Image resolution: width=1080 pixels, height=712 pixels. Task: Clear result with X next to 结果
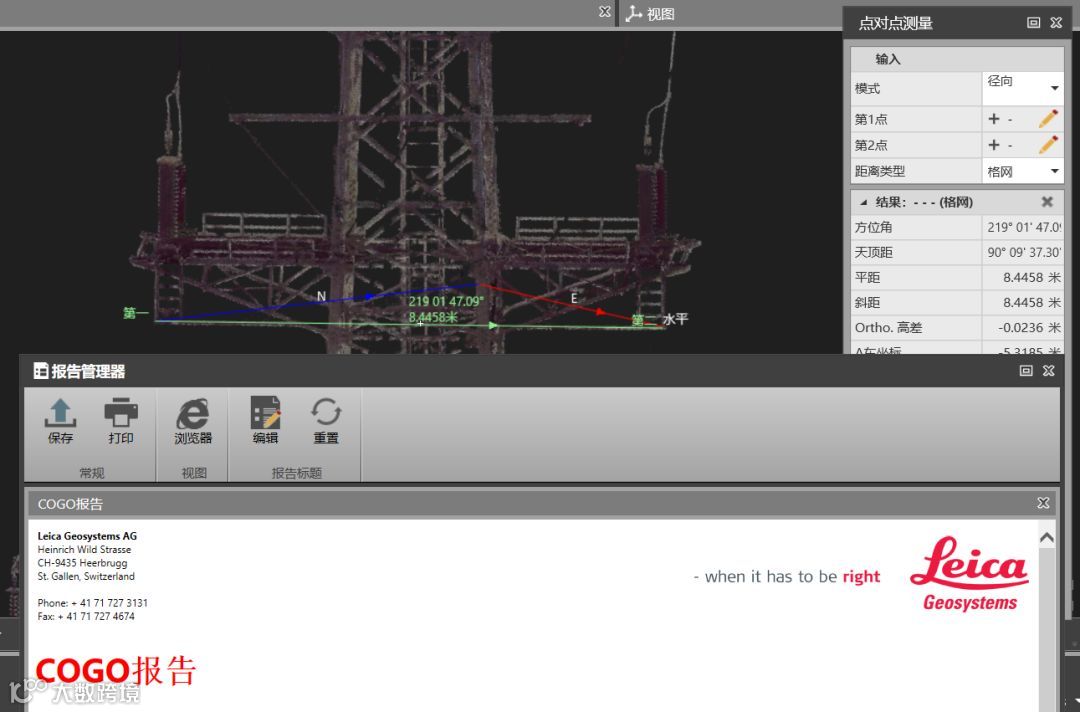tap(1047, 202)
